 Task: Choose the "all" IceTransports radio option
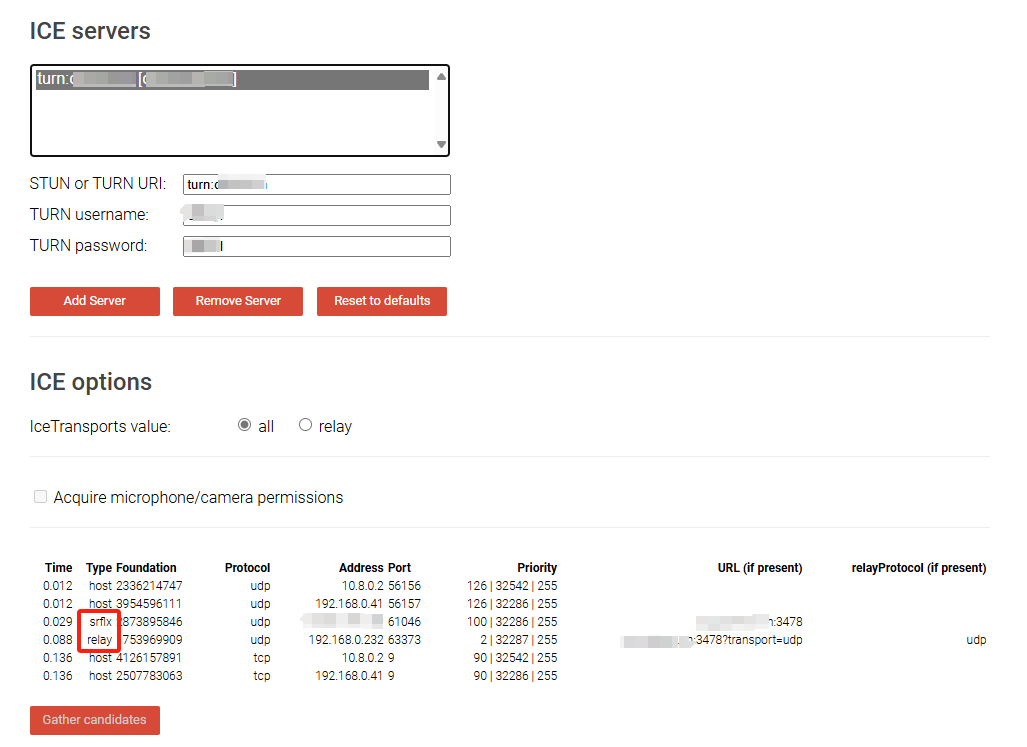coord(245,425)
